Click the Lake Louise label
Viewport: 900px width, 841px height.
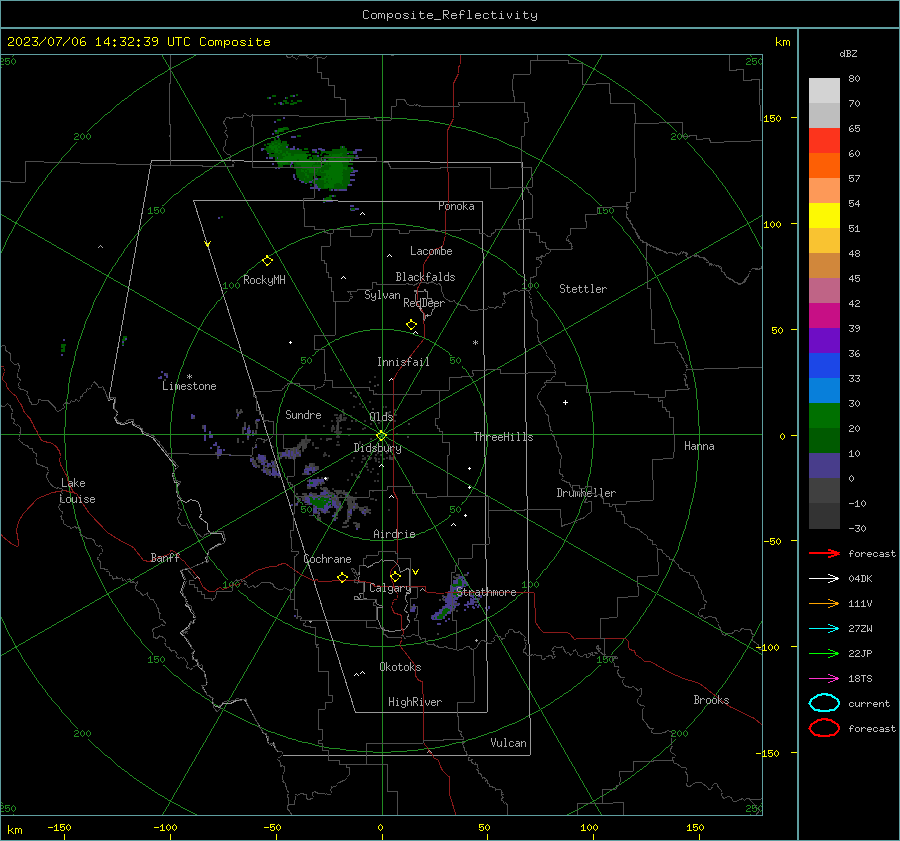tap(77, 491)
